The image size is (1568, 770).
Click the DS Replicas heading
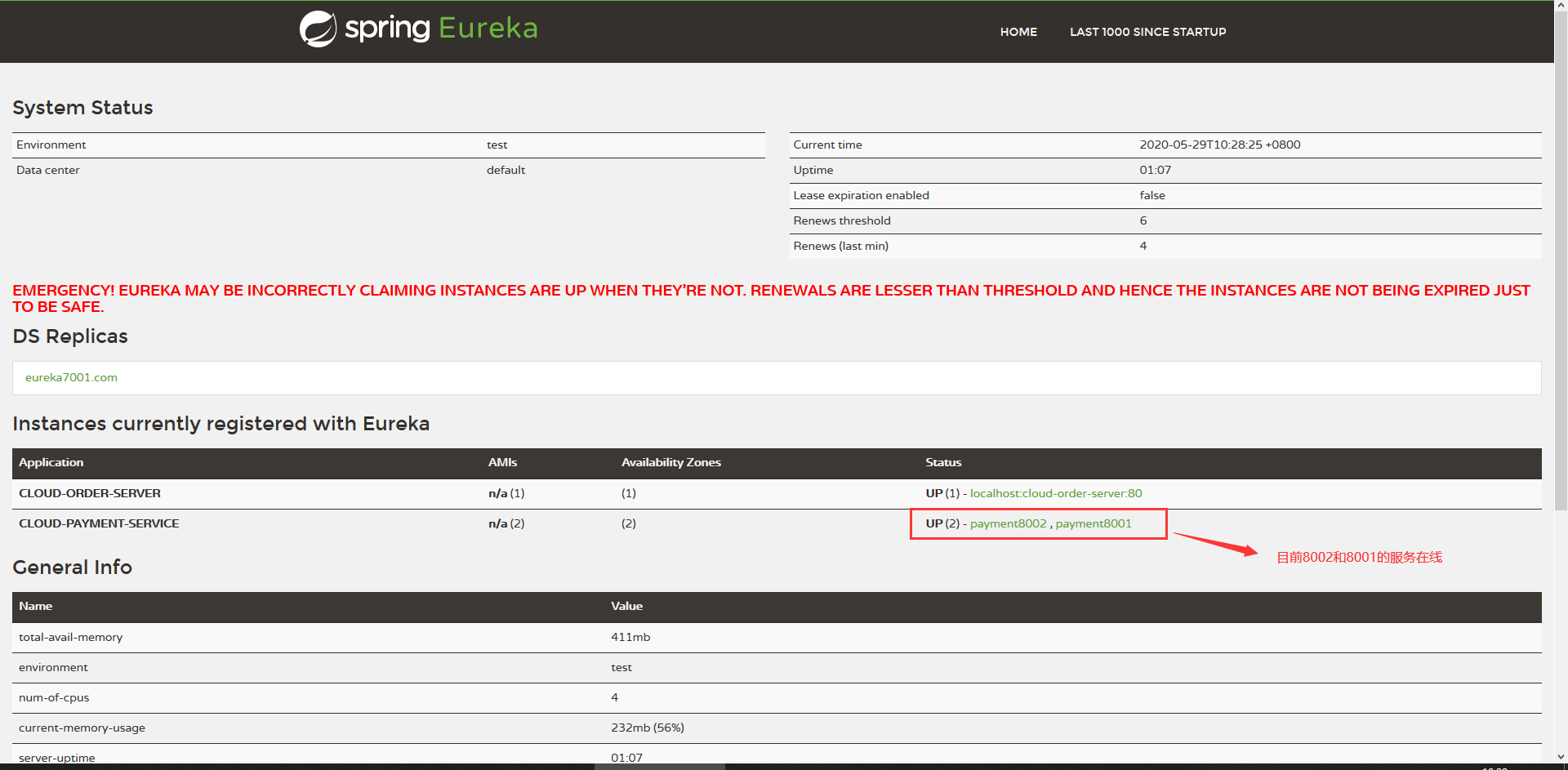70,336
